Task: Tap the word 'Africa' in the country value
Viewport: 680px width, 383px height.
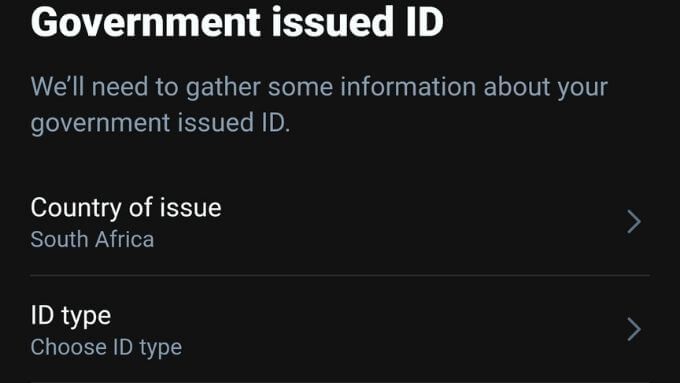Action: click(124, 239)
